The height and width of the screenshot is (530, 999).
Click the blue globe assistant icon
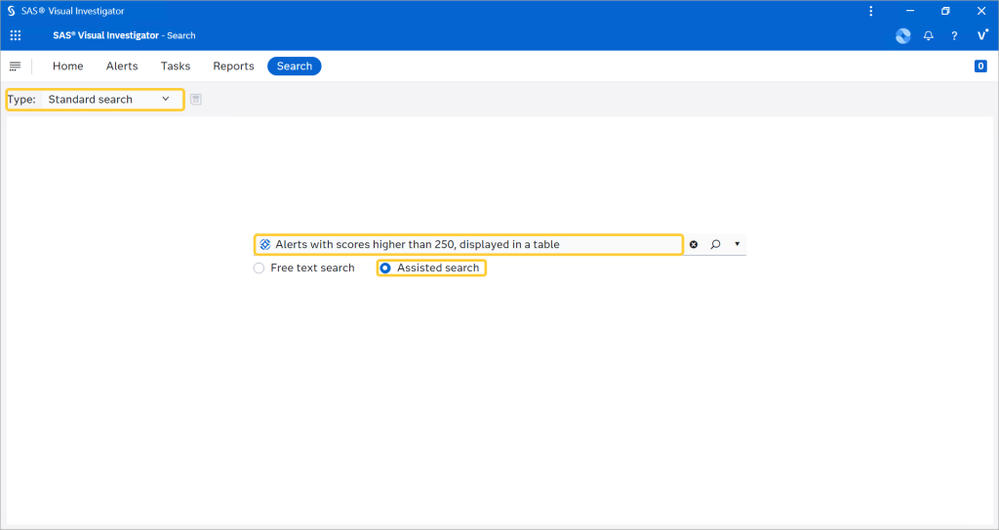point(903,36)
